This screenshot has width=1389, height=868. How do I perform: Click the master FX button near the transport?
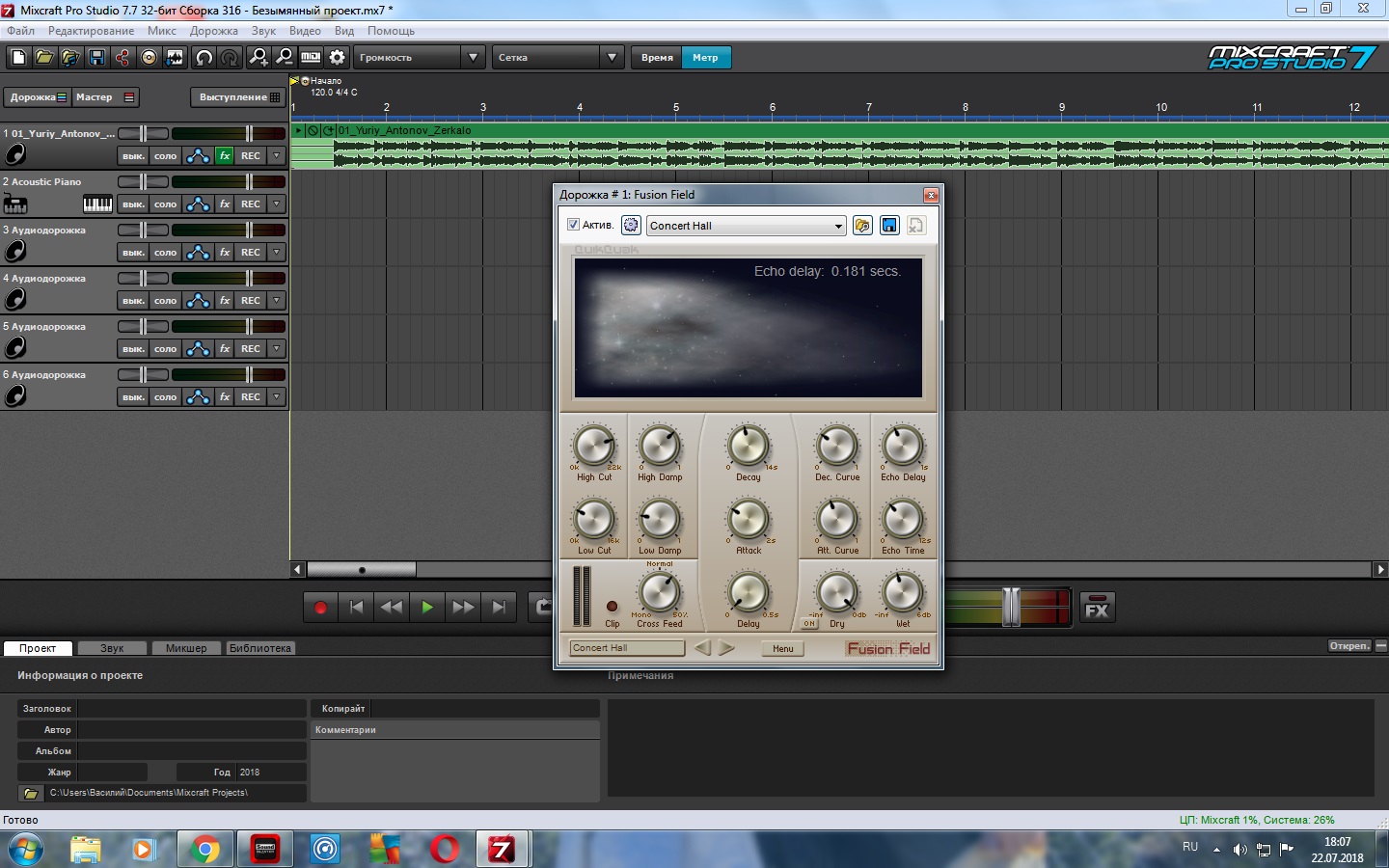point(1097,607)
